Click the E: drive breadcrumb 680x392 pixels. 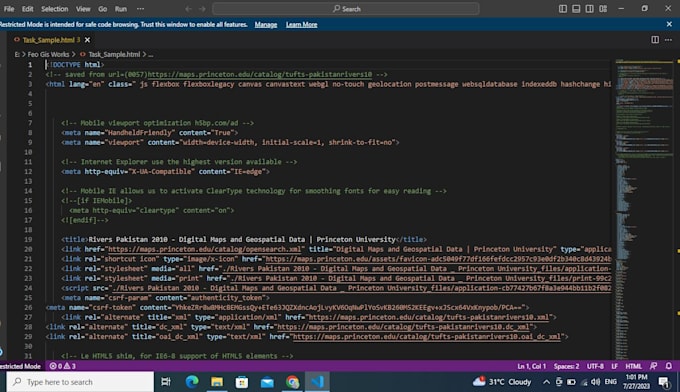17,55
